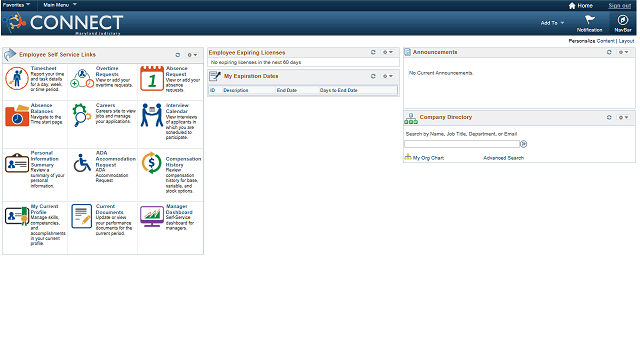Open the Interview Calendar handshake icon
Screen dimensions: 640x360
click(152, 115)
